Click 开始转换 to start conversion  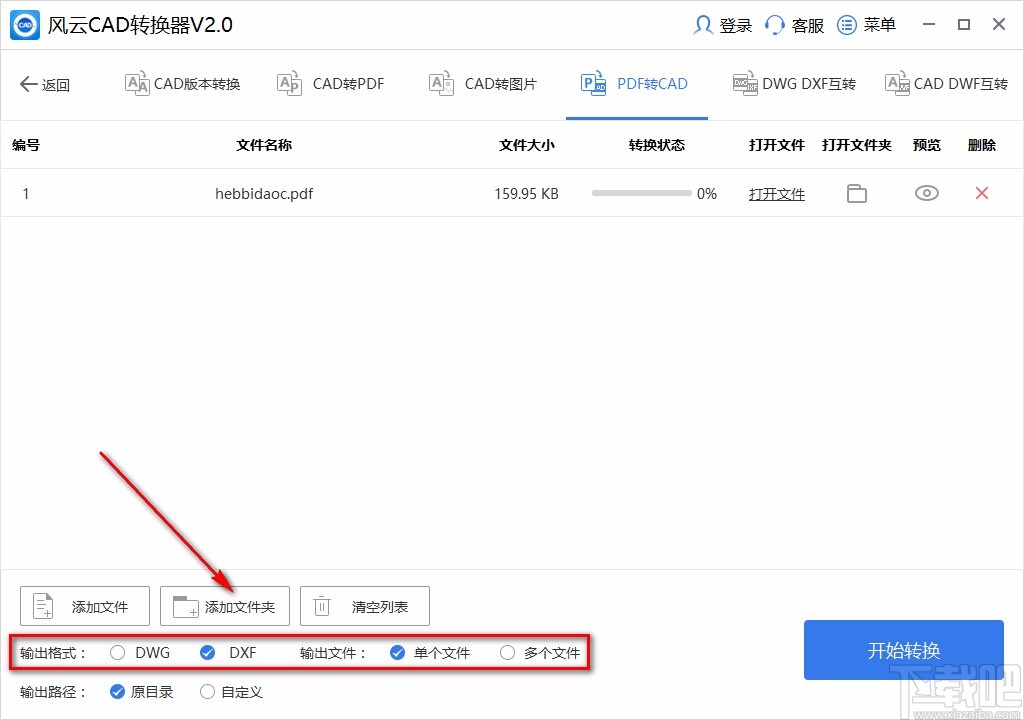[903, 649]
